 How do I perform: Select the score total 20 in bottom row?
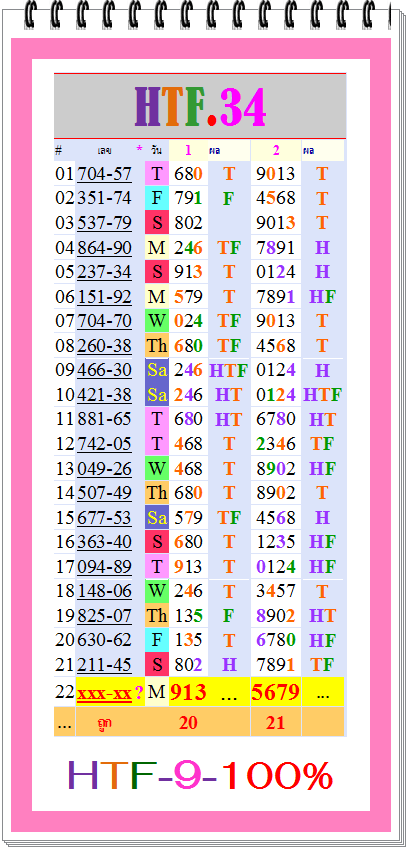pyautogui.click(x=188, y=723)
